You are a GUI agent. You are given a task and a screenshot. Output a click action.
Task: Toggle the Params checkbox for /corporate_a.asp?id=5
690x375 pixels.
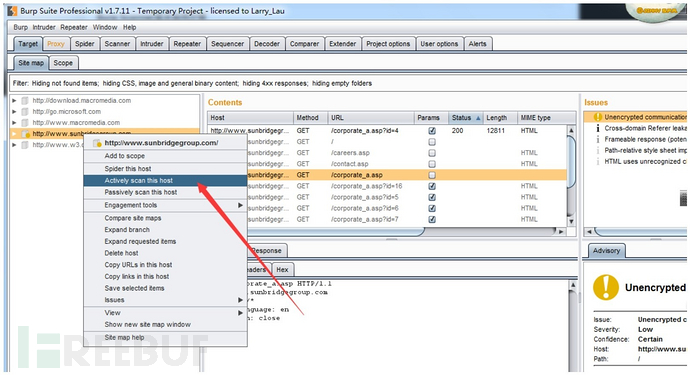click(x=432, y=197)
